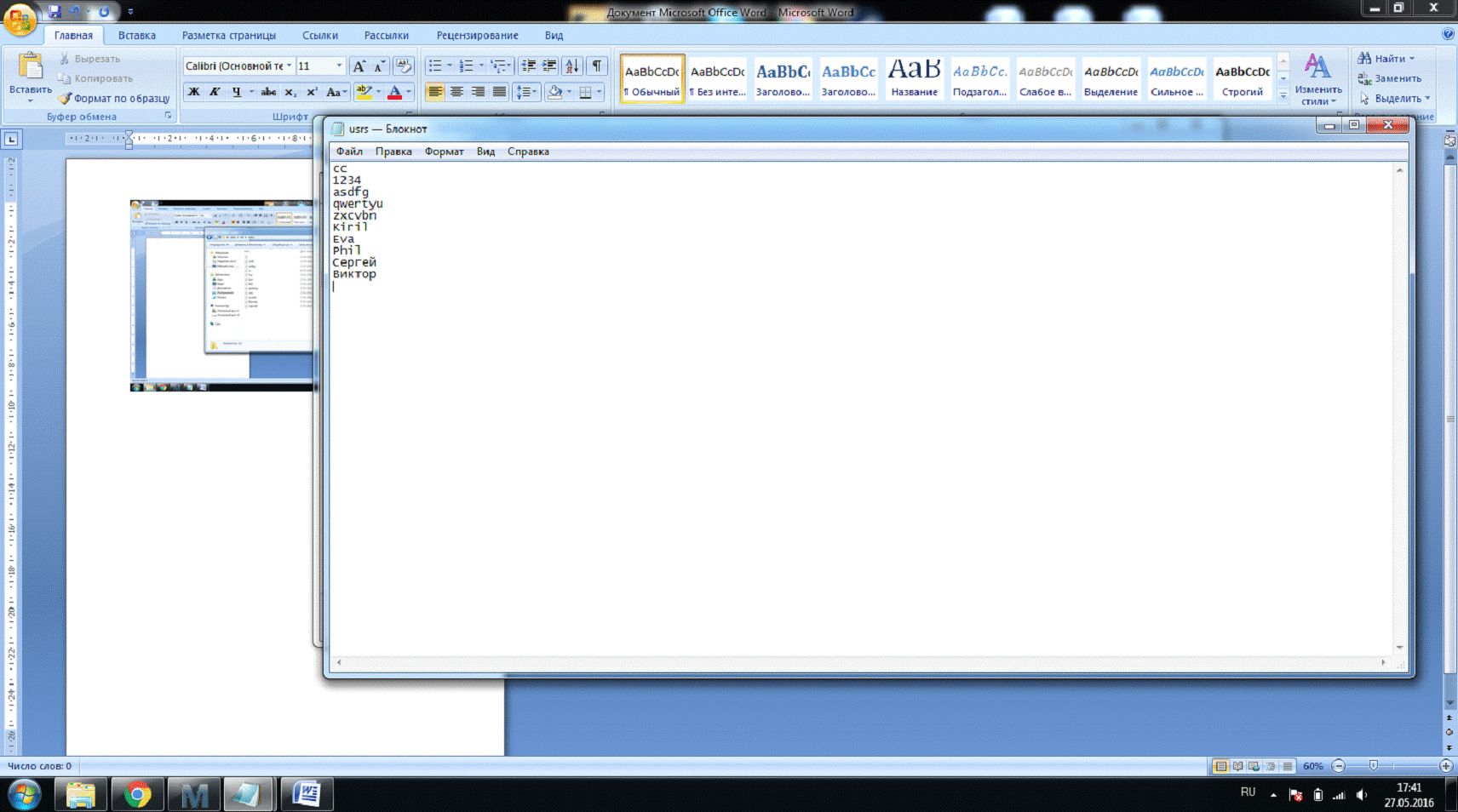The image size is (1458, 812).
Task: Toggle center text alignment
Action: tap(456, 92)
